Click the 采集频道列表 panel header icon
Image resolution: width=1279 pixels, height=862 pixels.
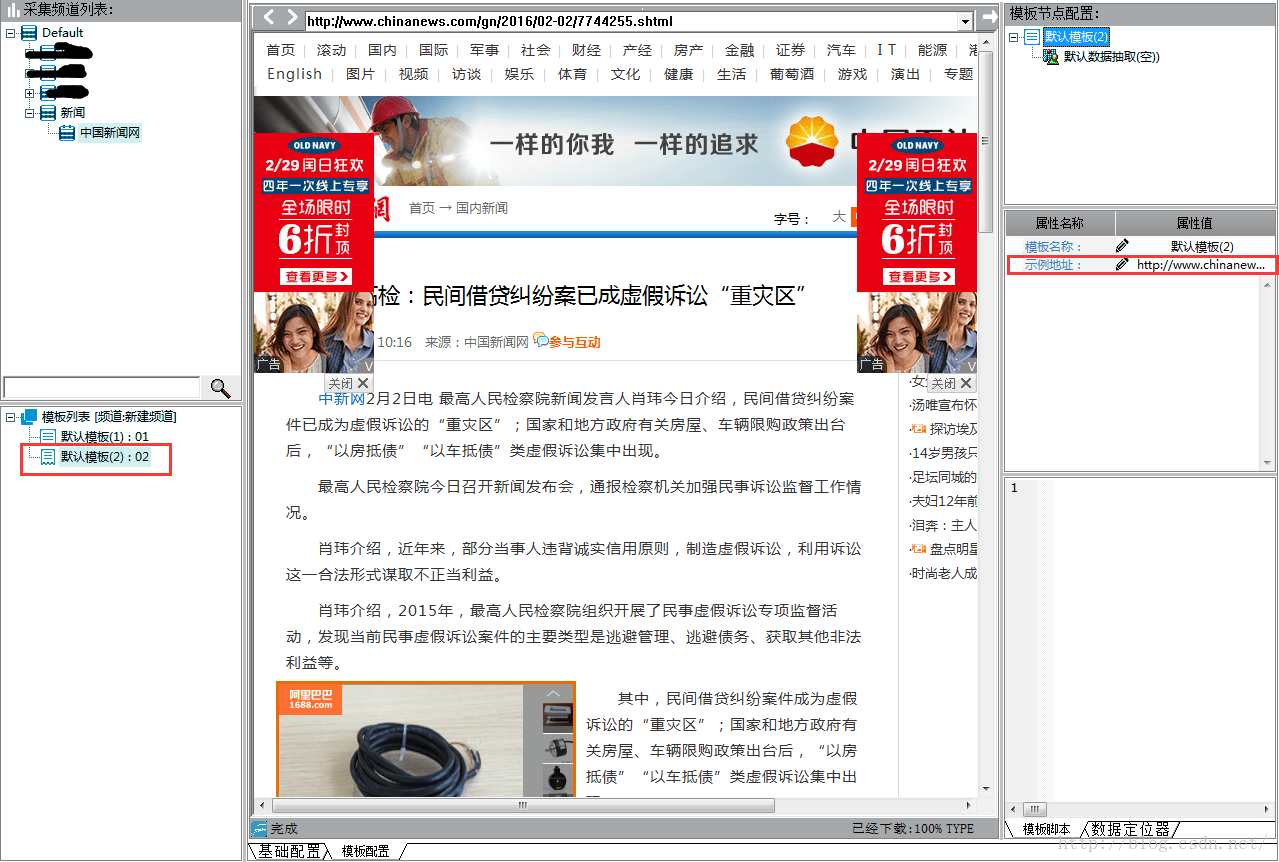point(13,10)
